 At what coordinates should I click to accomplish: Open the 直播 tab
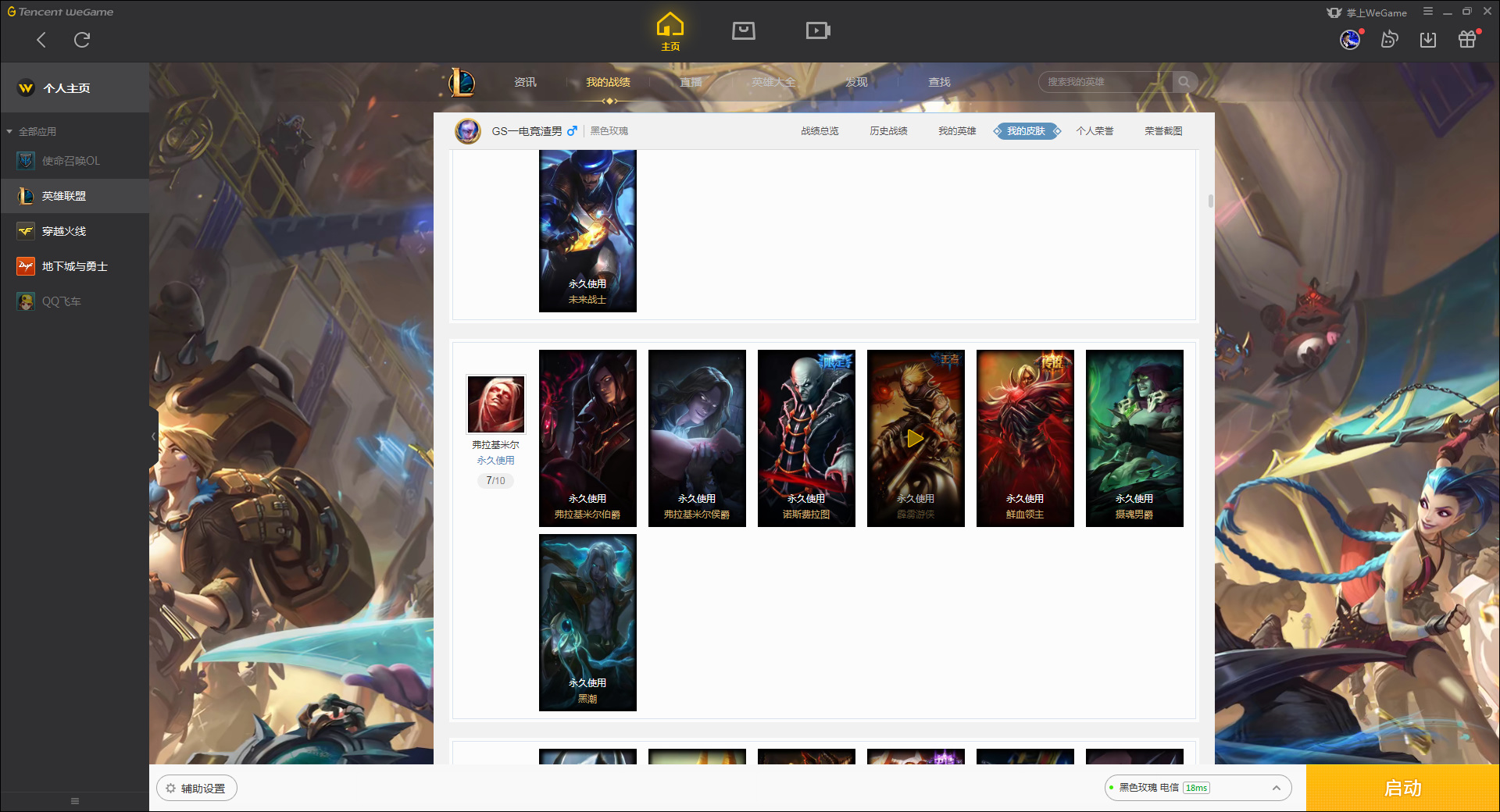pyautogui.click(x=691, y=82)
